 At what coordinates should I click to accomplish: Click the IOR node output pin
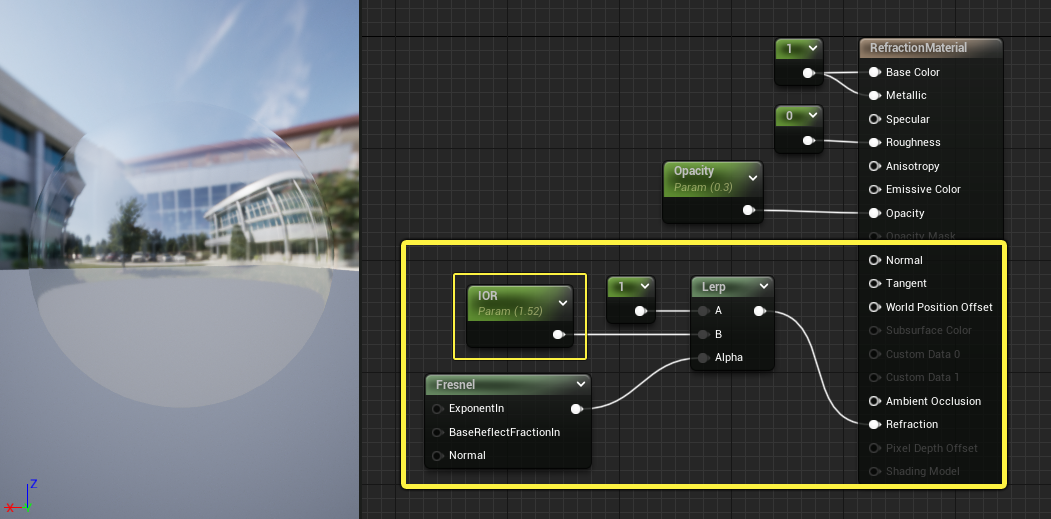(558, 334)
